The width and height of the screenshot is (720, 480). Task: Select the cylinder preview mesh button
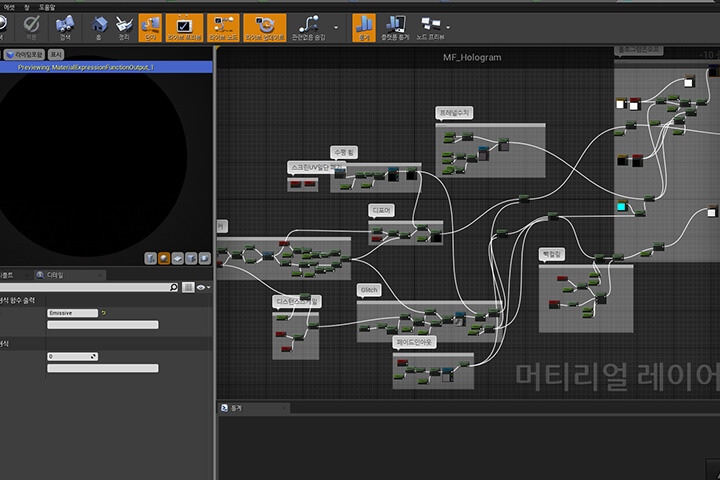(150, 258)
